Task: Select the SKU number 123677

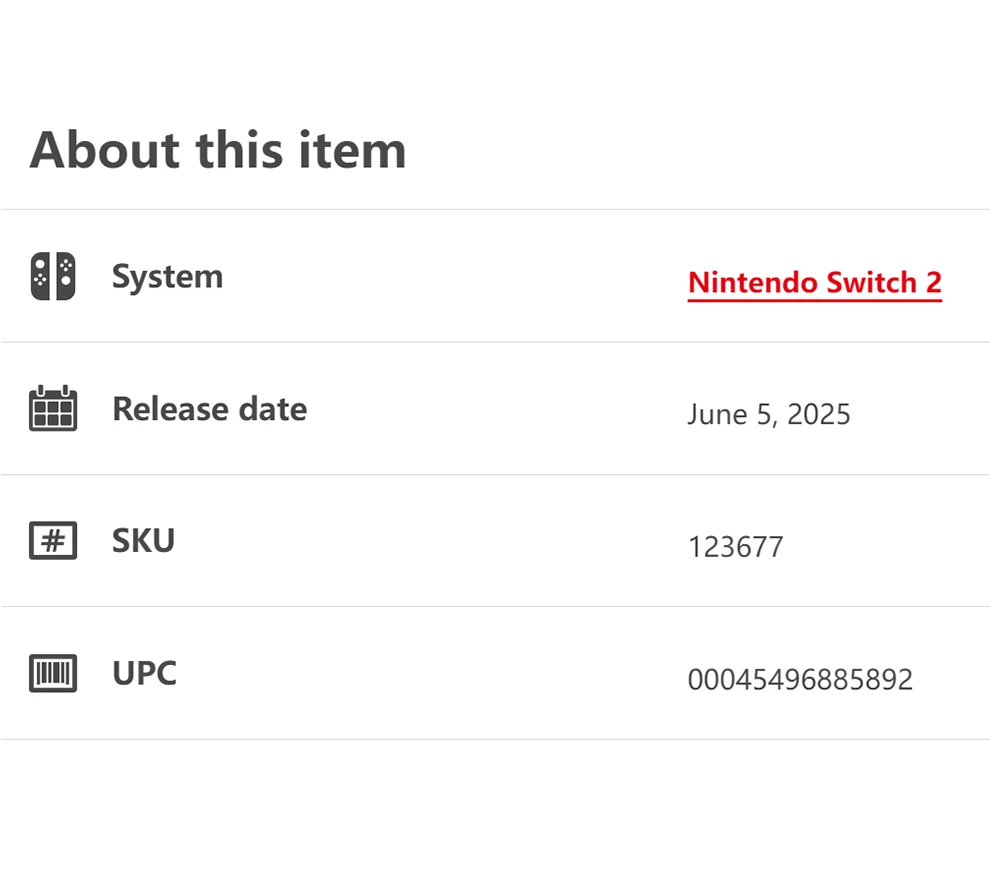Action: click(x=736, y=547)
